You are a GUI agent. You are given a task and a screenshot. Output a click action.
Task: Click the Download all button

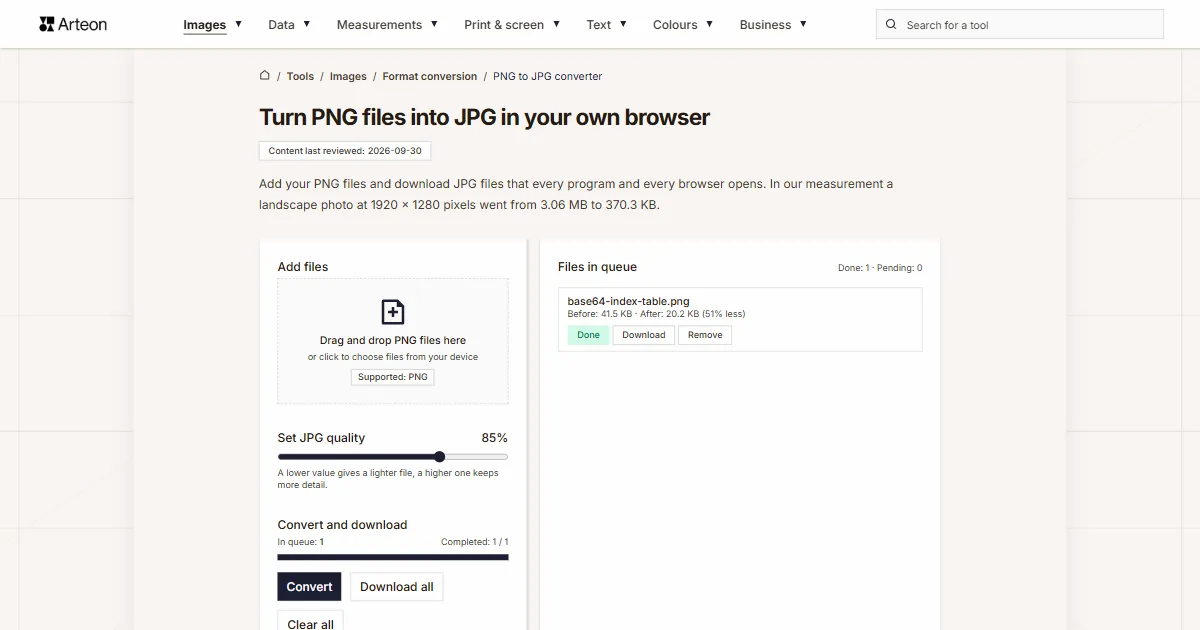coord(397,587)
